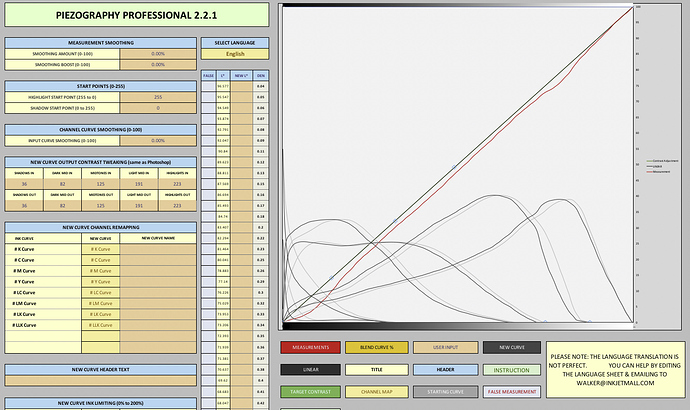Select the tan USER INPUT legend box
Viewport: 690px width, 410px height.
(x=445, y=348)
